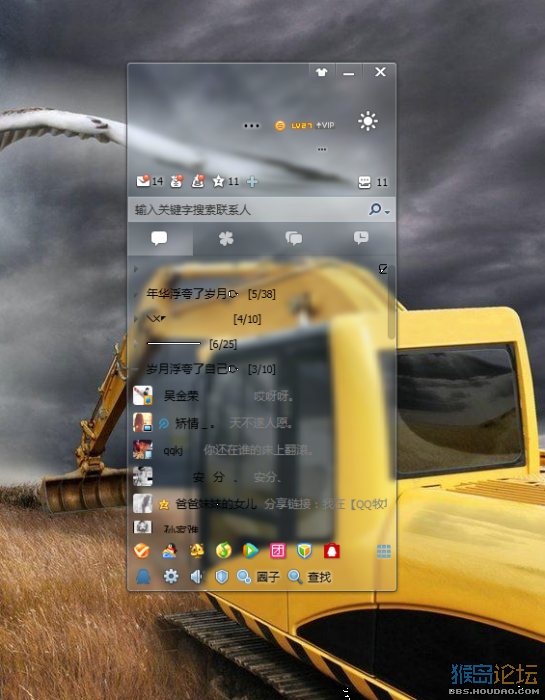
Task: Open the QQ penguin main menu
Action: tap(143, 577)
